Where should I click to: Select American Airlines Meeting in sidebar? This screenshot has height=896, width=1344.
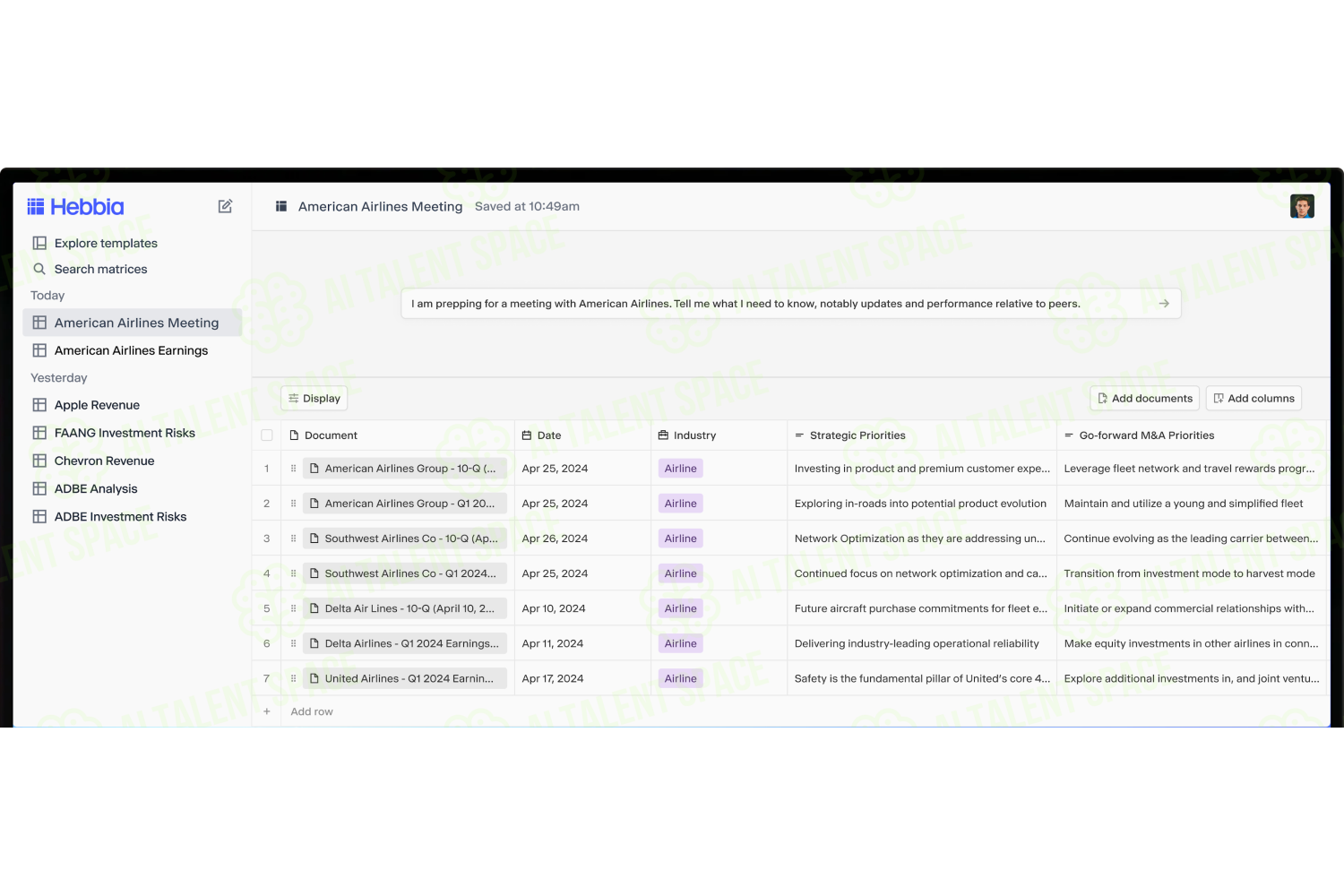click(133, 323)
